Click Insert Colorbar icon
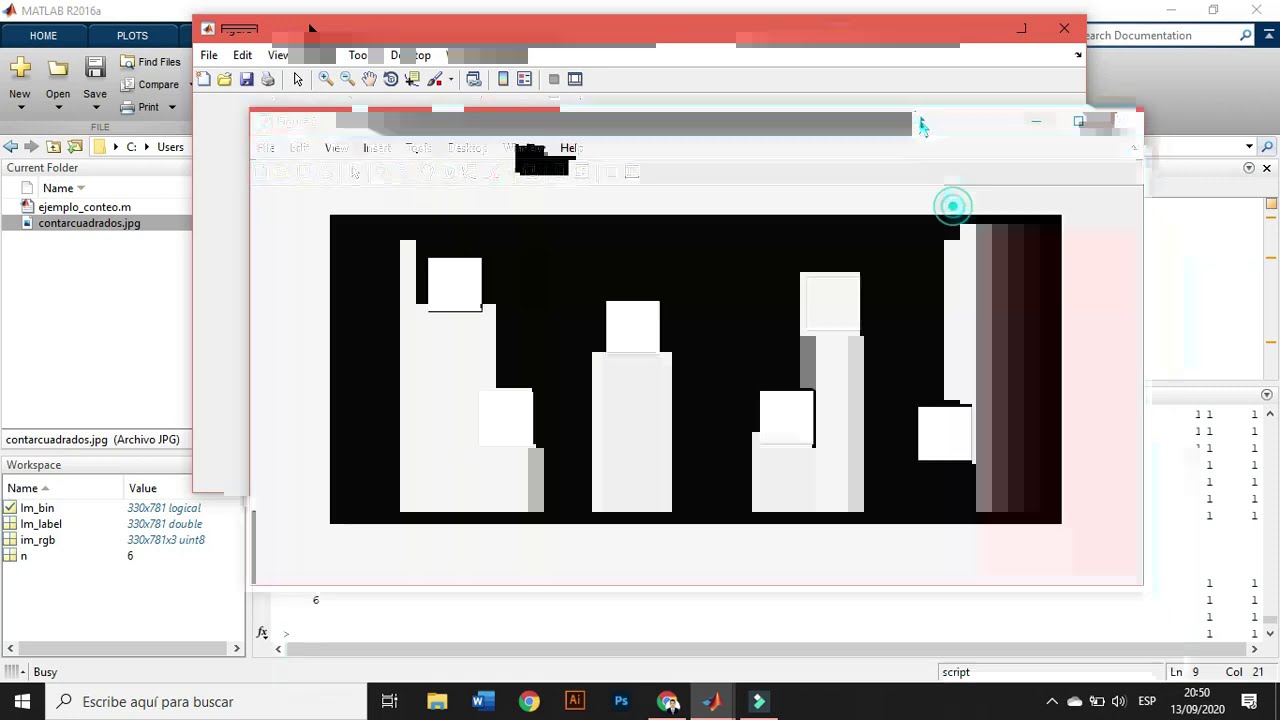This screenshot has height=720, width=1280. (503, 79)
